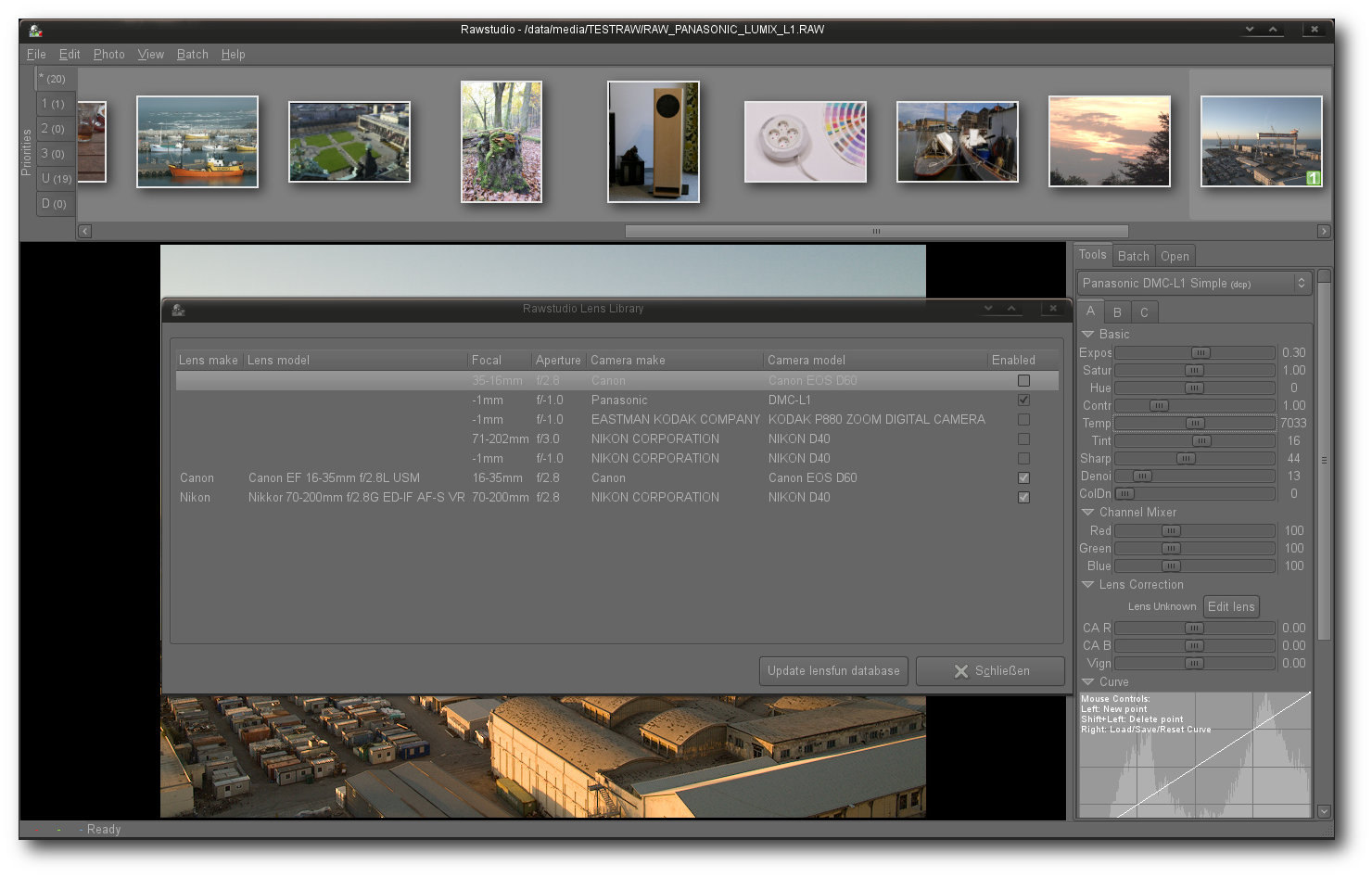Image resolution: width=1372 pixels, height=877 pixels.
Task: Enable the Kodak P880 lens checkbox
Action: [1023, 419]
